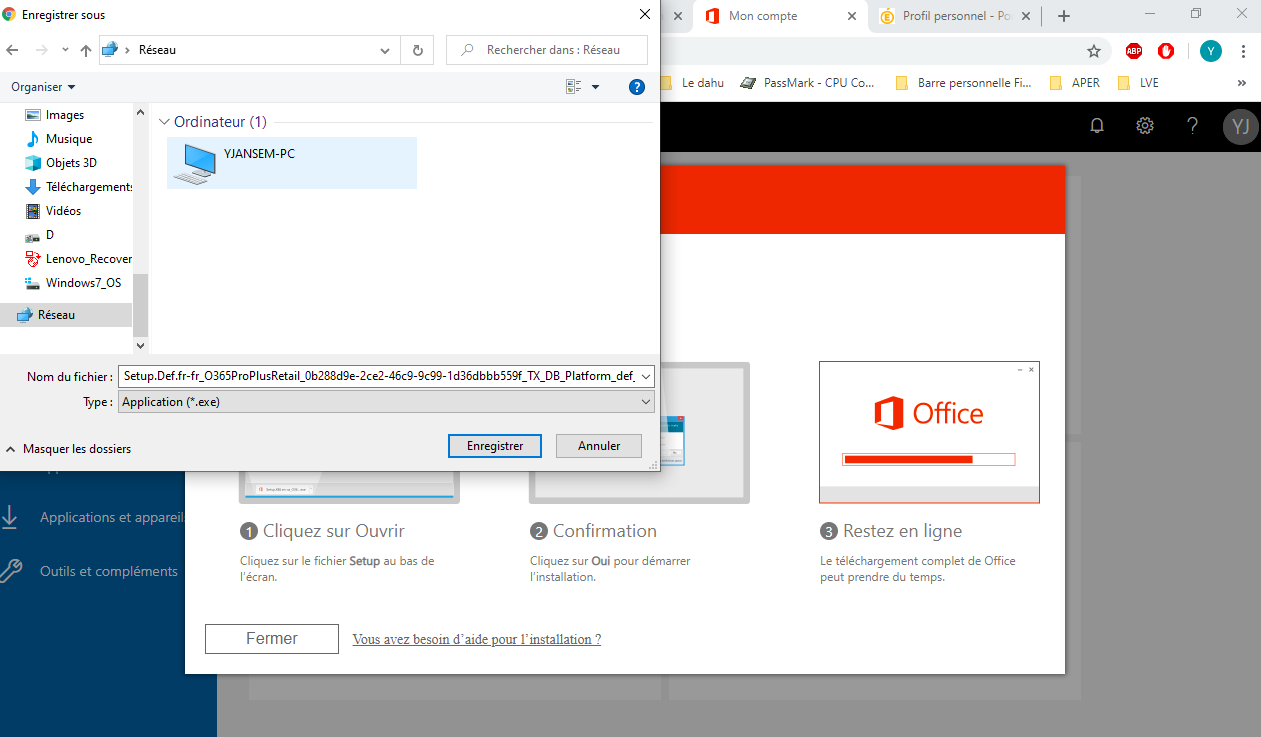Click the Adblock Plus extension icon
The width and height of the screenshot is (1261, 737).
click(x=1134, y=51)
